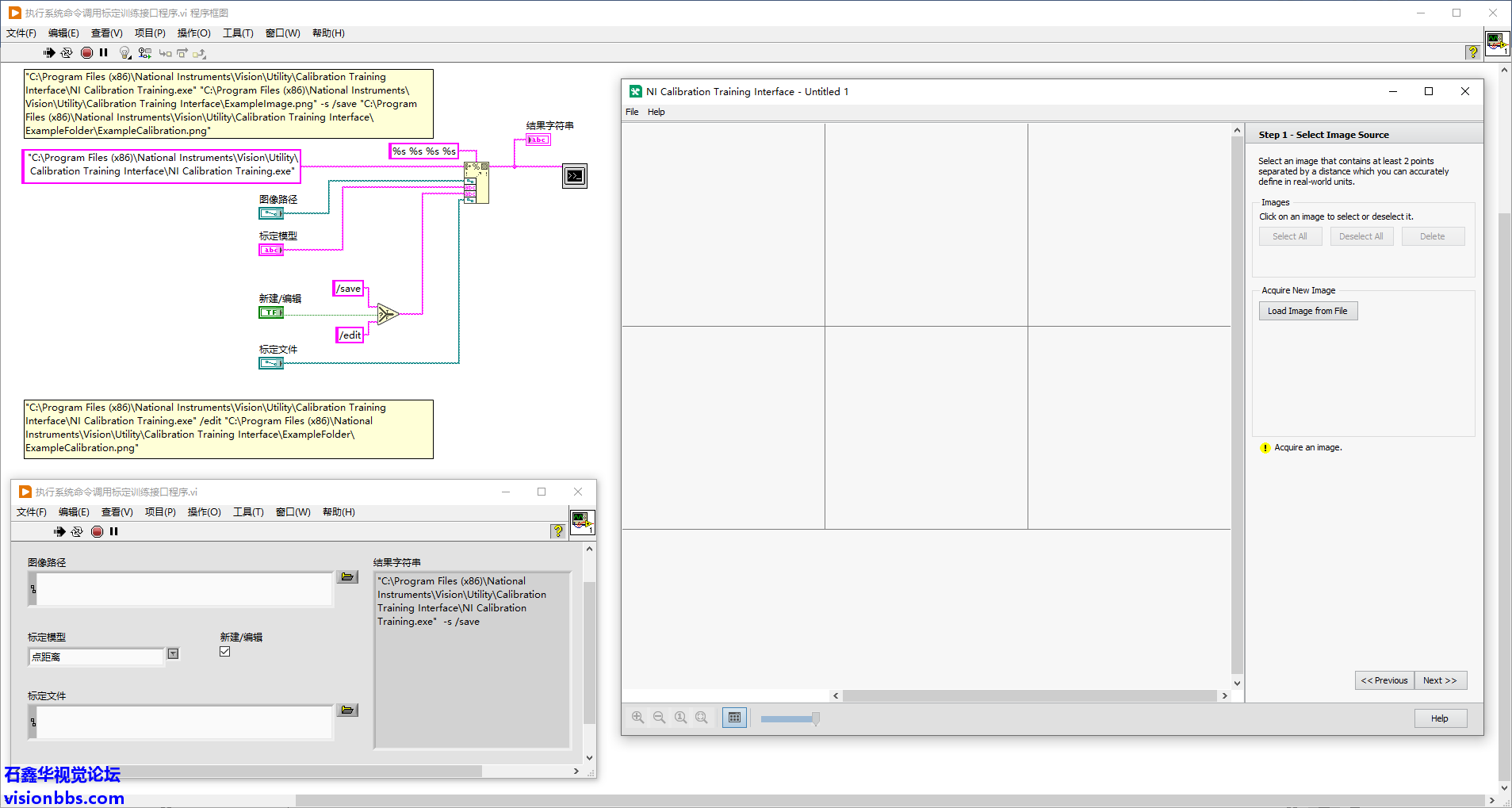Click the 标定文件 path input field
The height and width of the screenshot is (808, 1512).
[184, 722]
